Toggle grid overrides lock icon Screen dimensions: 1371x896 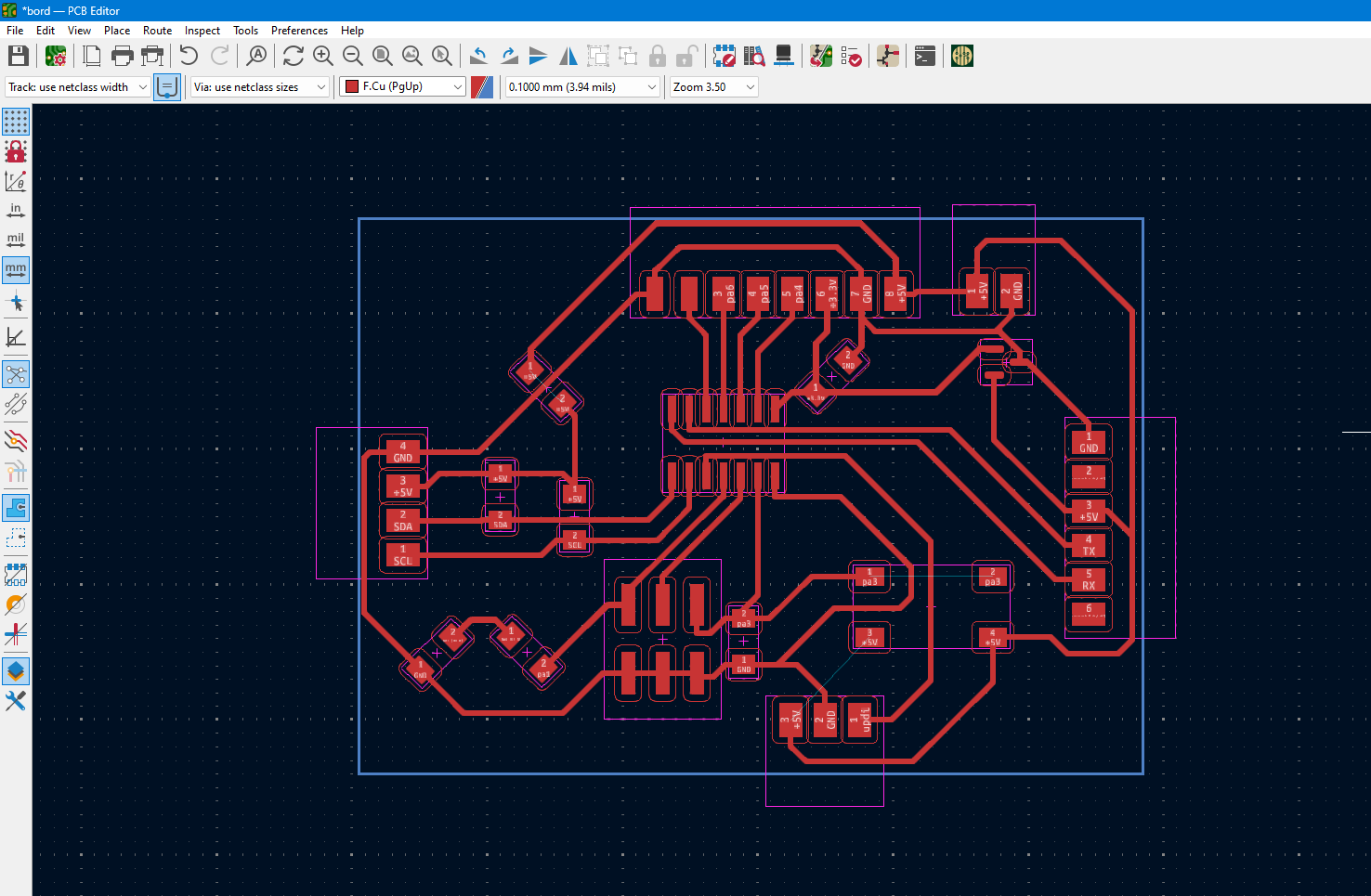tap(16, 151)
